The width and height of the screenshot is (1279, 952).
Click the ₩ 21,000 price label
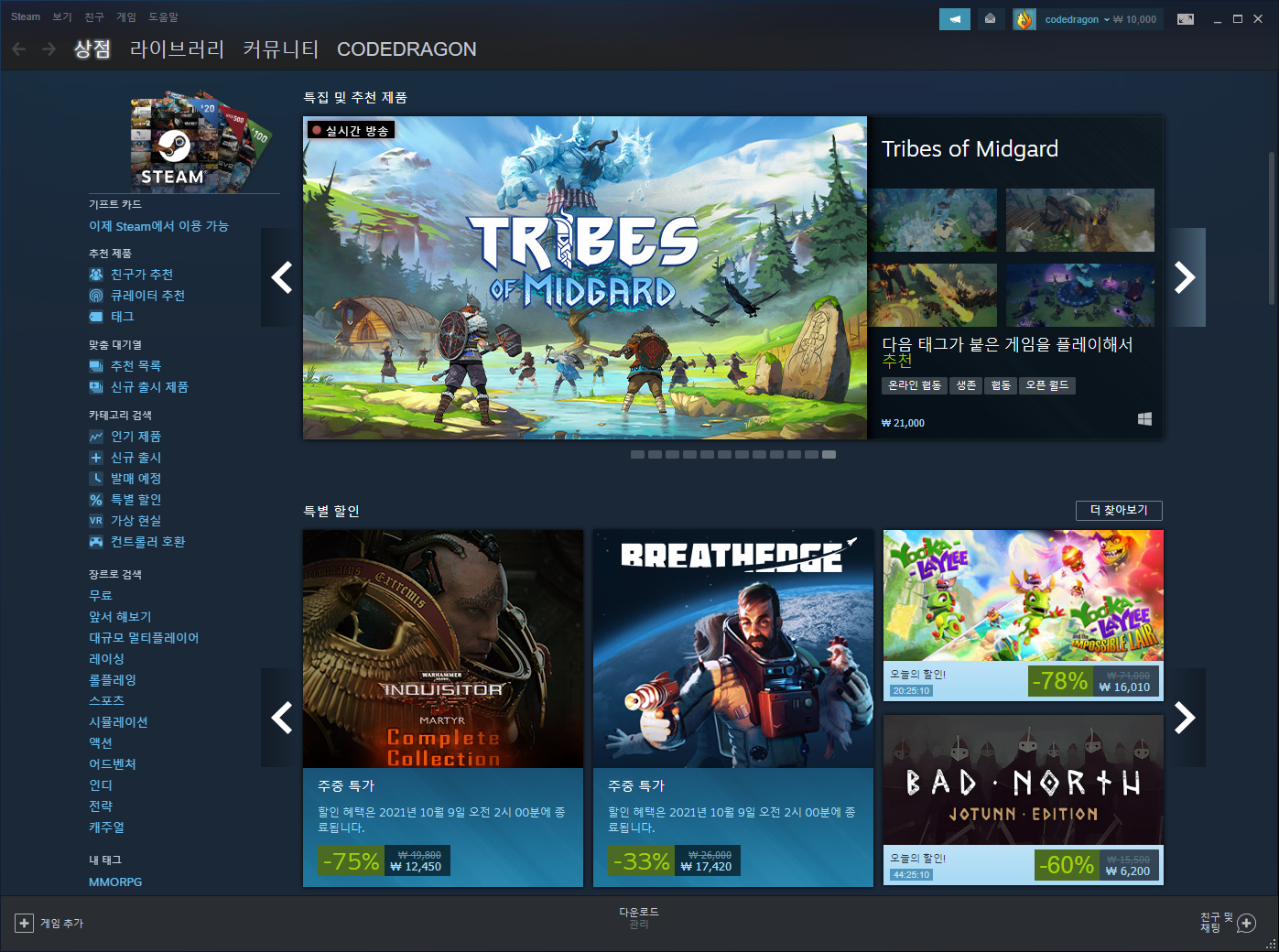903,423
